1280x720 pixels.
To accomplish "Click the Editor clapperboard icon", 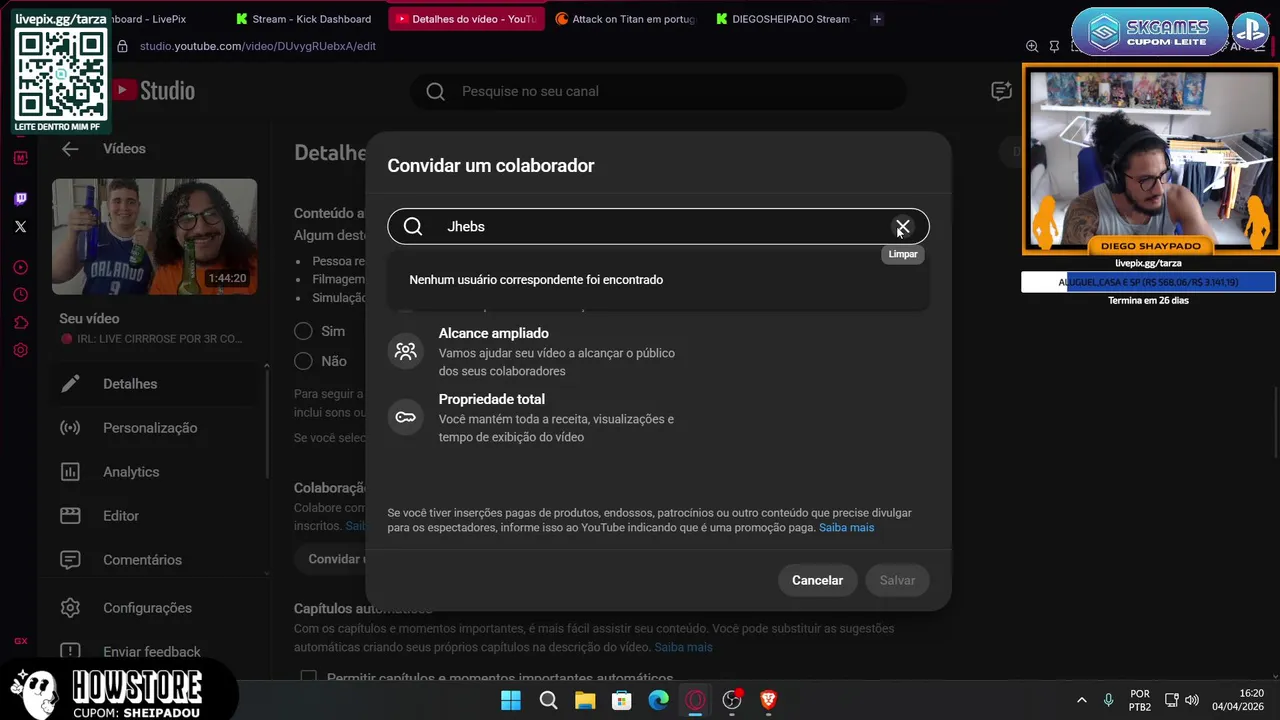I will click(x=70, y=516).
